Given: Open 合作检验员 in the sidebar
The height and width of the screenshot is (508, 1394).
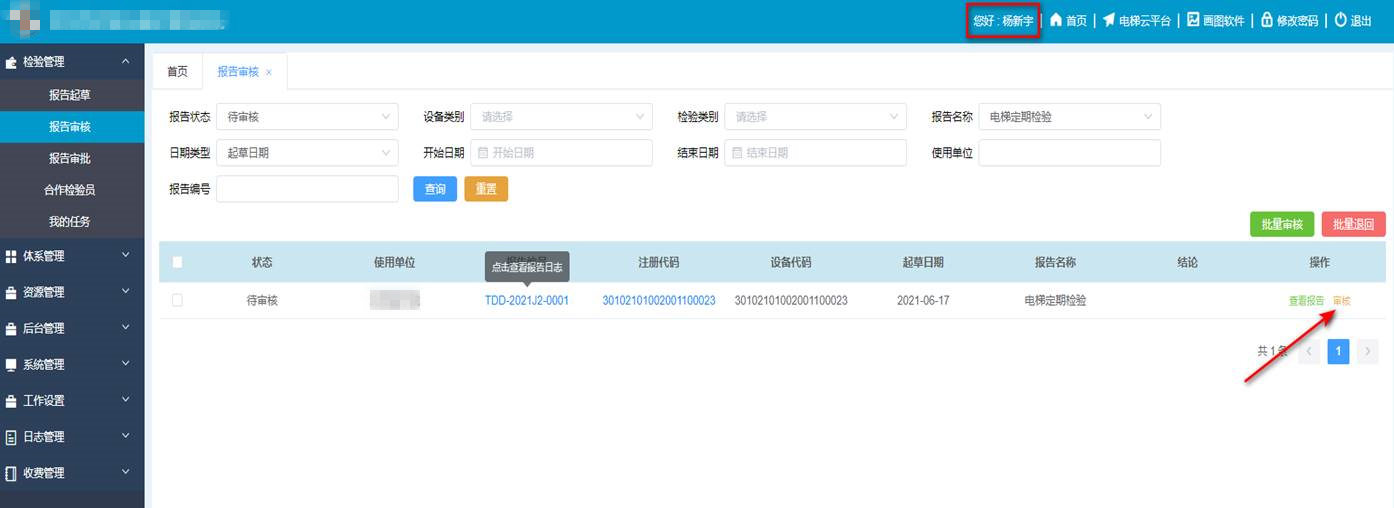Looking at the screenshot, I should [x=72, y=190].
